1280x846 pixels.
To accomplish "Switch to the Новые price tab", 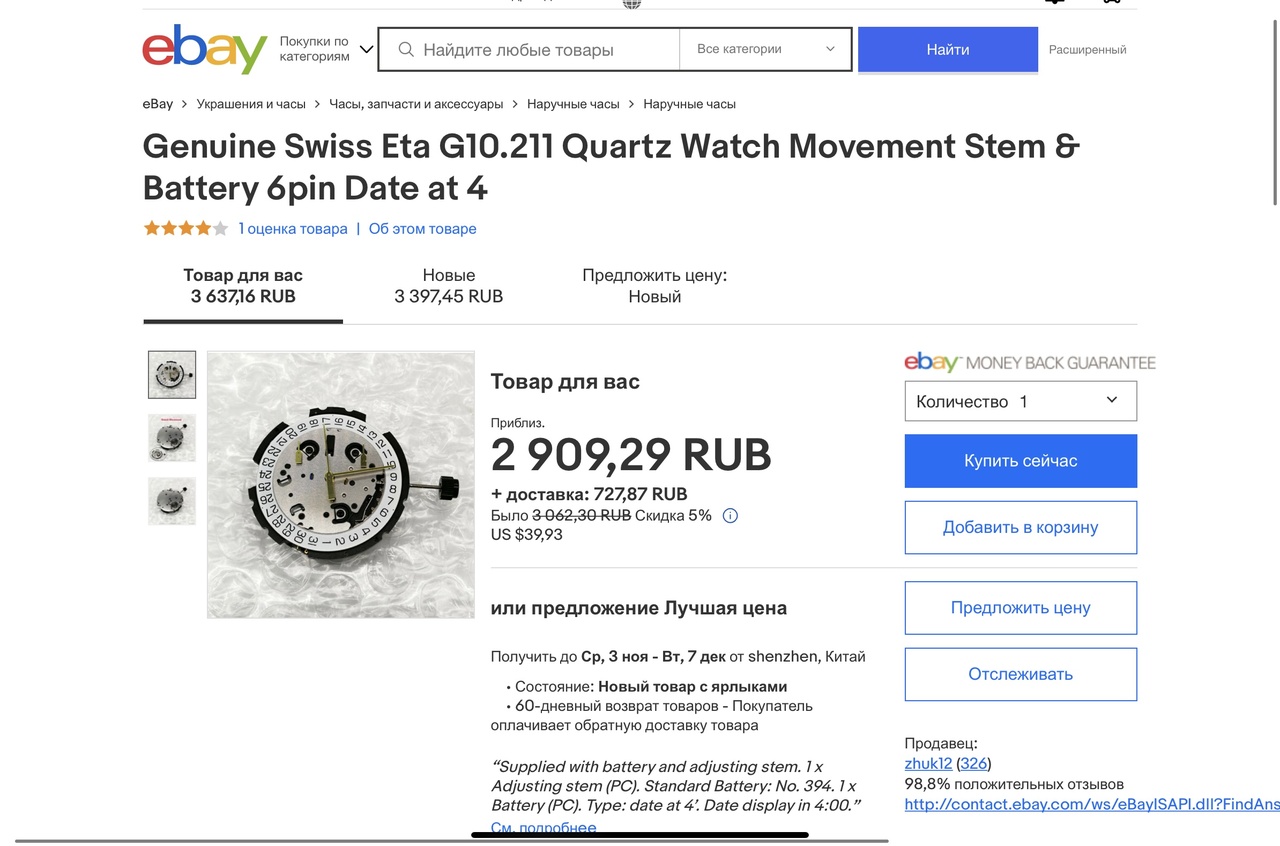I will click(449, 286).
